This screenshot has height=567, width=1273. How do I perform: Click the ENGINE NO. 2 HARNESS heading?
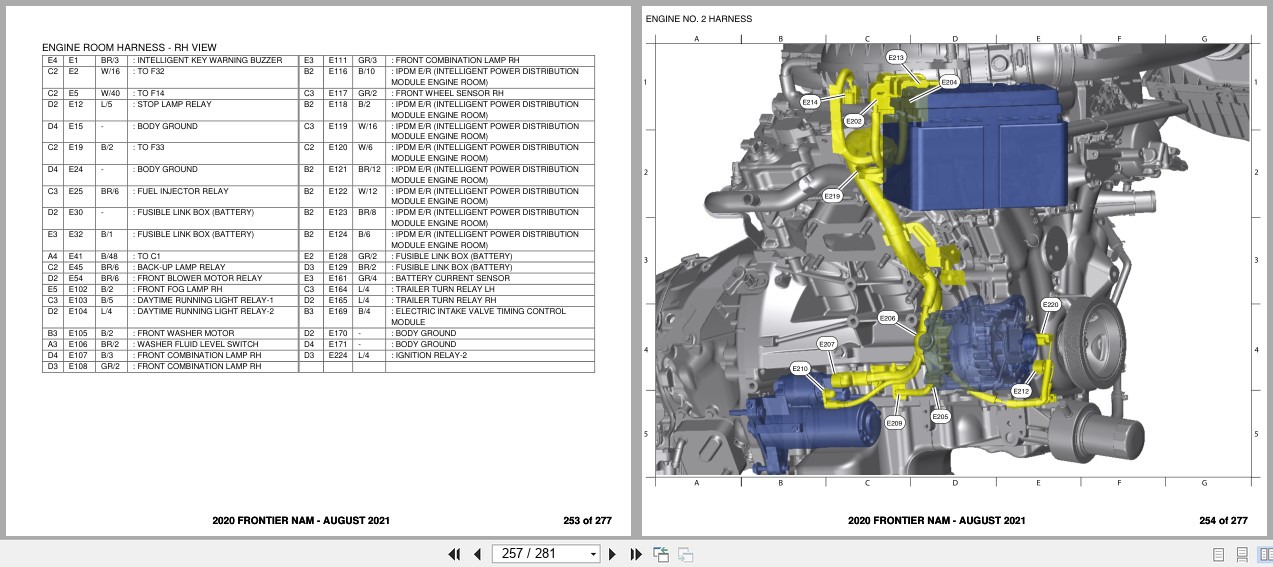pos(698,19)
